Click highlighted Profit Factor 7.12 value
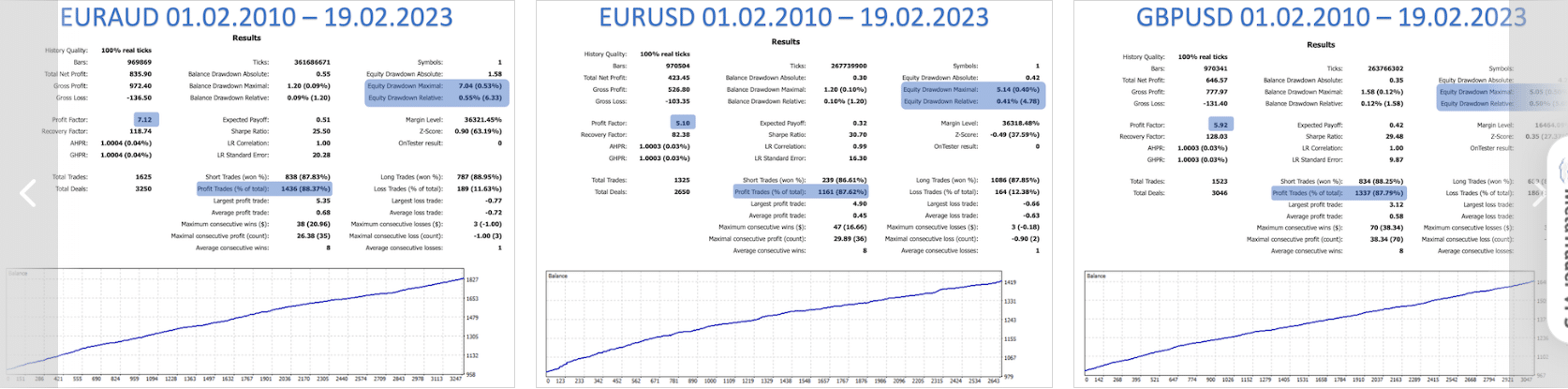 [x=145, y=120]
